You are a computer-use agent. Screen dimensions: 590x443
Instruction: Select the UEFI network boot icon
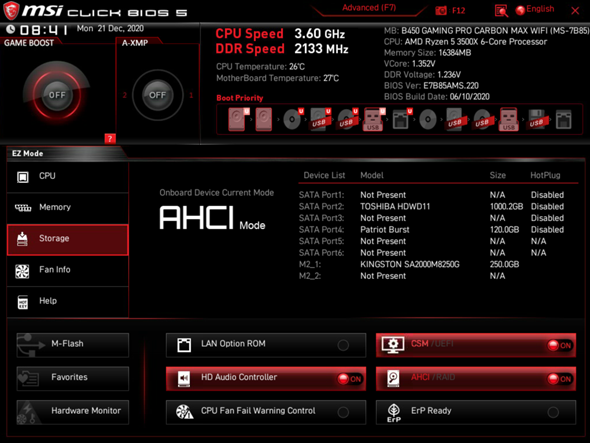point(402,119)
